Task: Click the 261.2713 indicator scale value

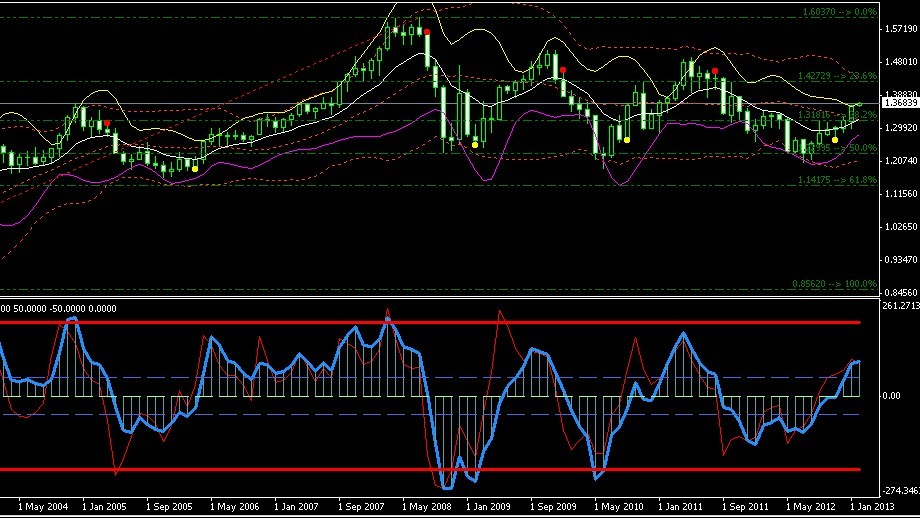Action: (x=901, y=306)
